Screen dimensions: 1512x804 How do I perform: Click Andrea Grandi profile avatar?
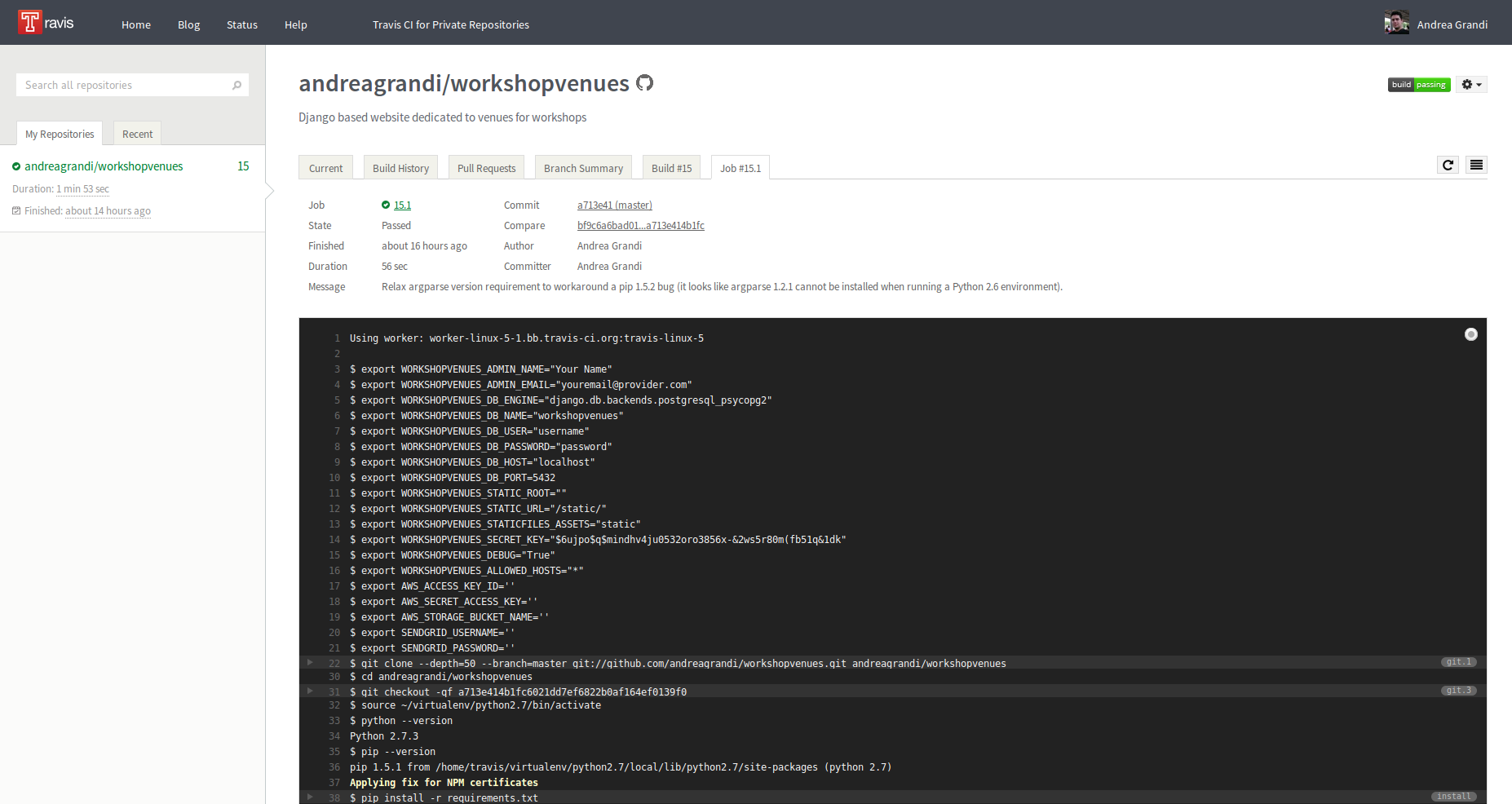[1396, 23]
